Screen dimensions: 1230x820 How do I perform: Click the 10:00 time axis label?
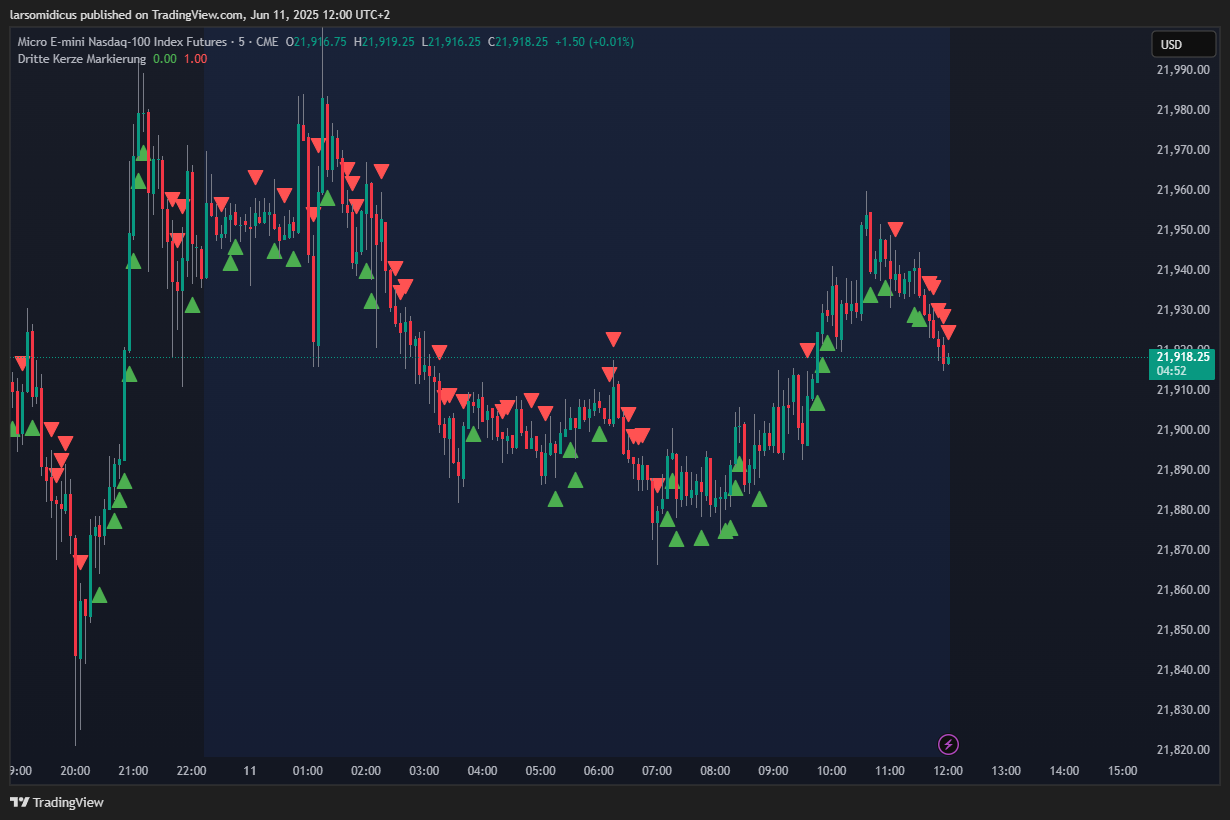[831, 771]
